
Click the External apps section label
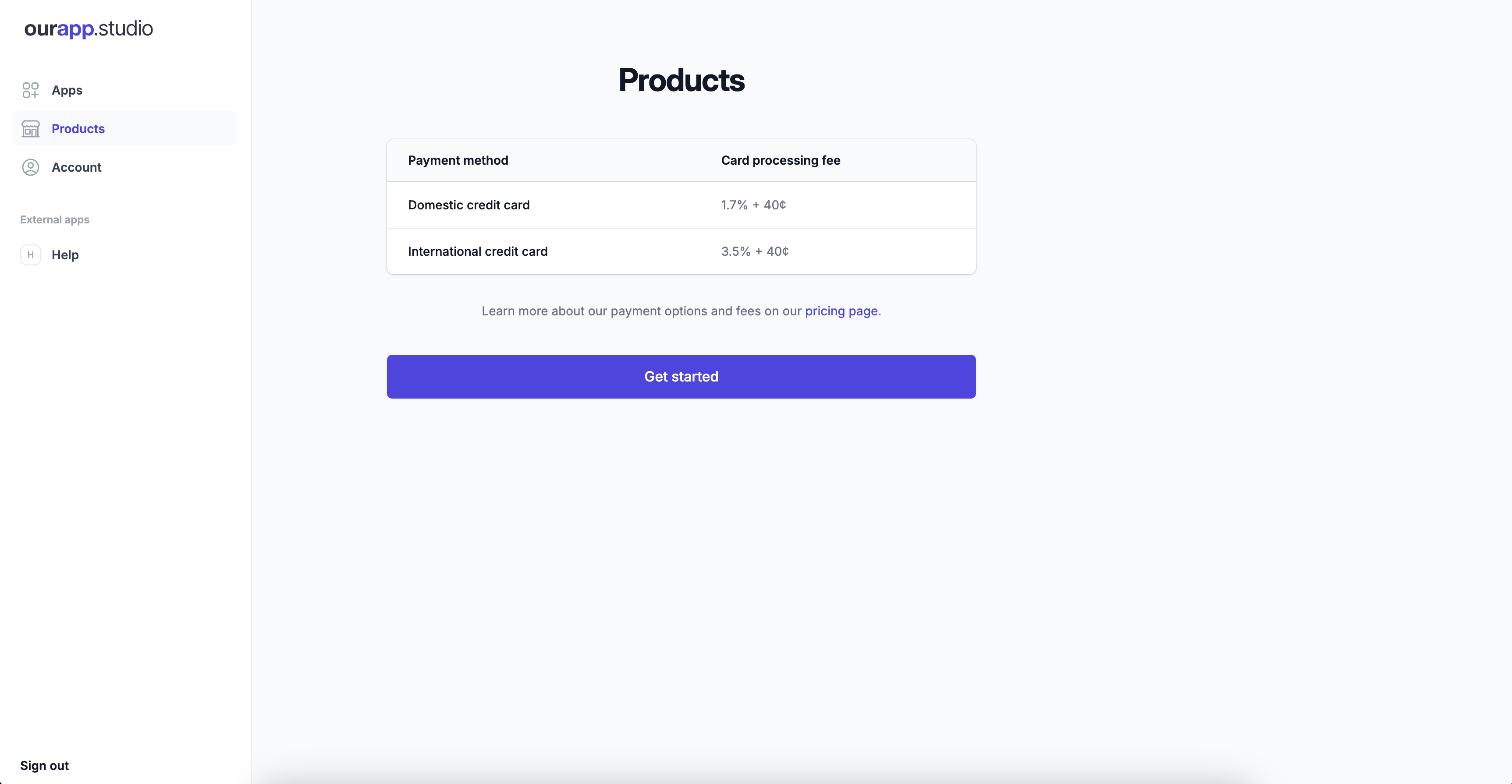tap(55, 220)
